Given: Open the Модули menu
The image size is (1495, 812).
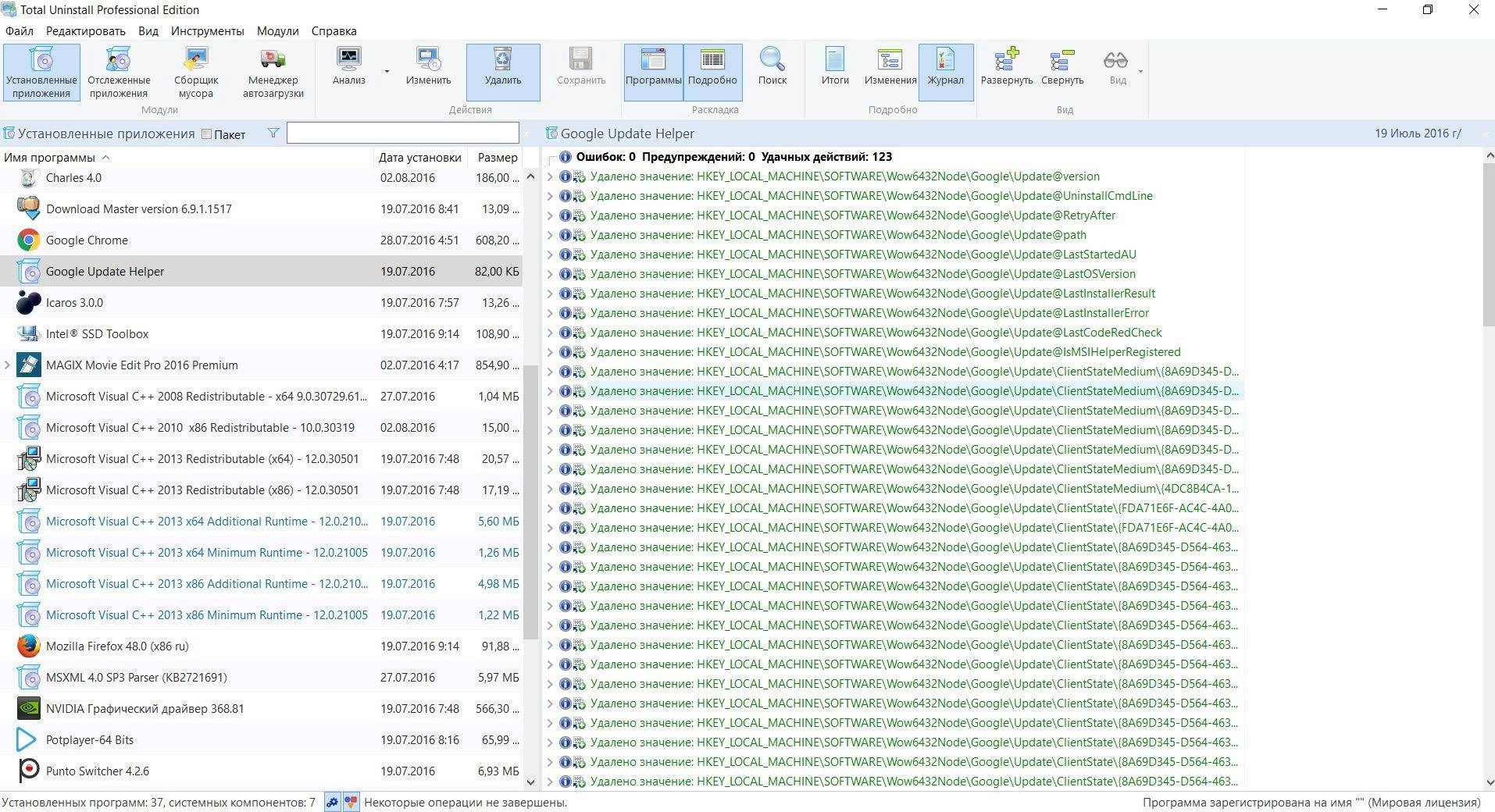Looking at the screenshot, I should (277, 31).
